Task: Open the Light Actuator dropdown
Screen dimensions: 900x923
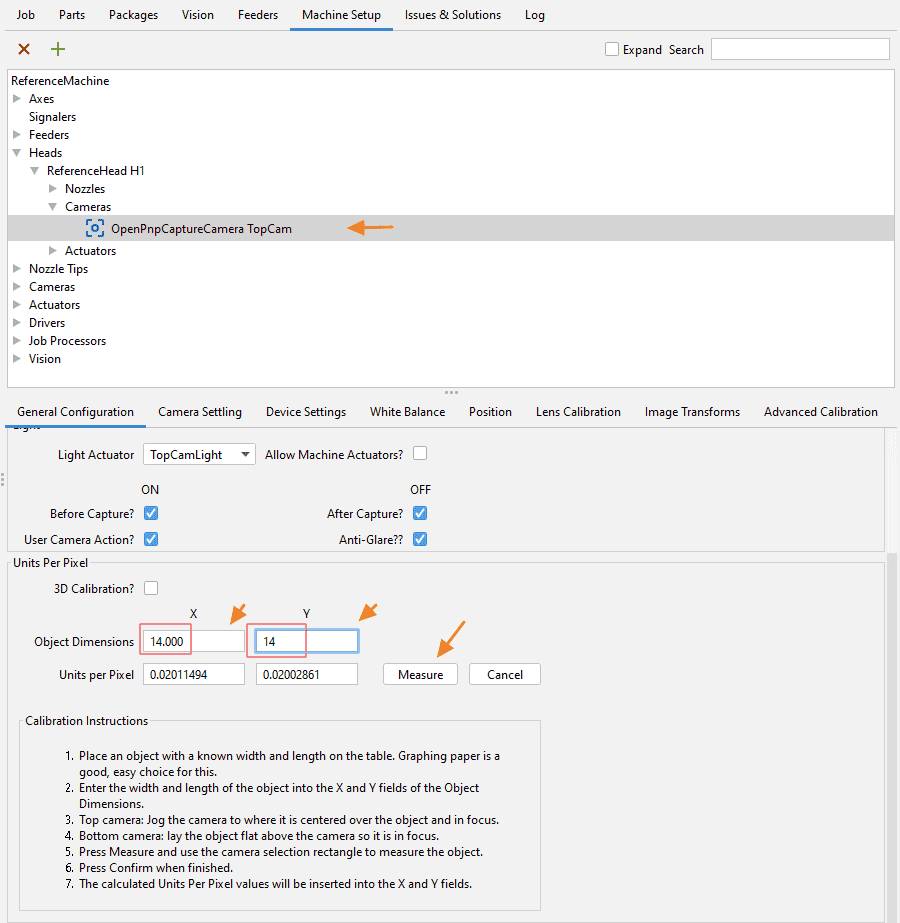Action: pyautogui.click(x=199, y=454)
